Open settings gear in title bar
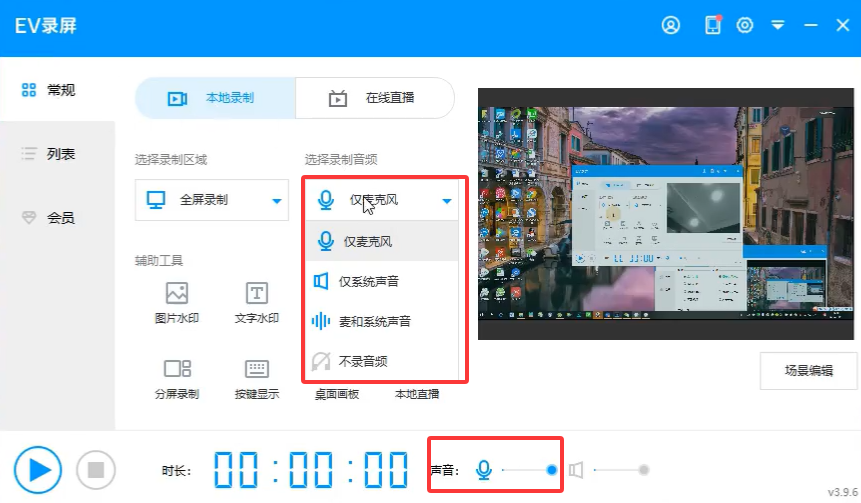This screenshot has height=503, width=861. coord(745,25)
